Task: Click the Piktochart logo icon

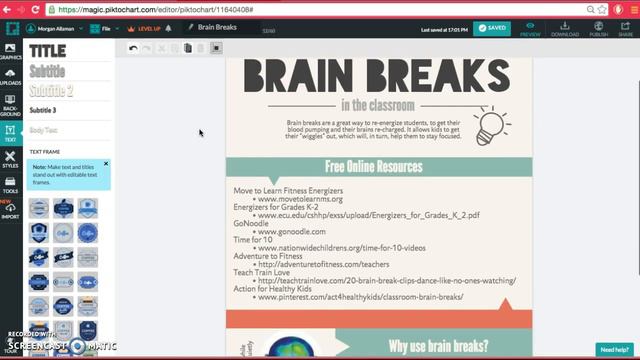Action: (12, 29)
